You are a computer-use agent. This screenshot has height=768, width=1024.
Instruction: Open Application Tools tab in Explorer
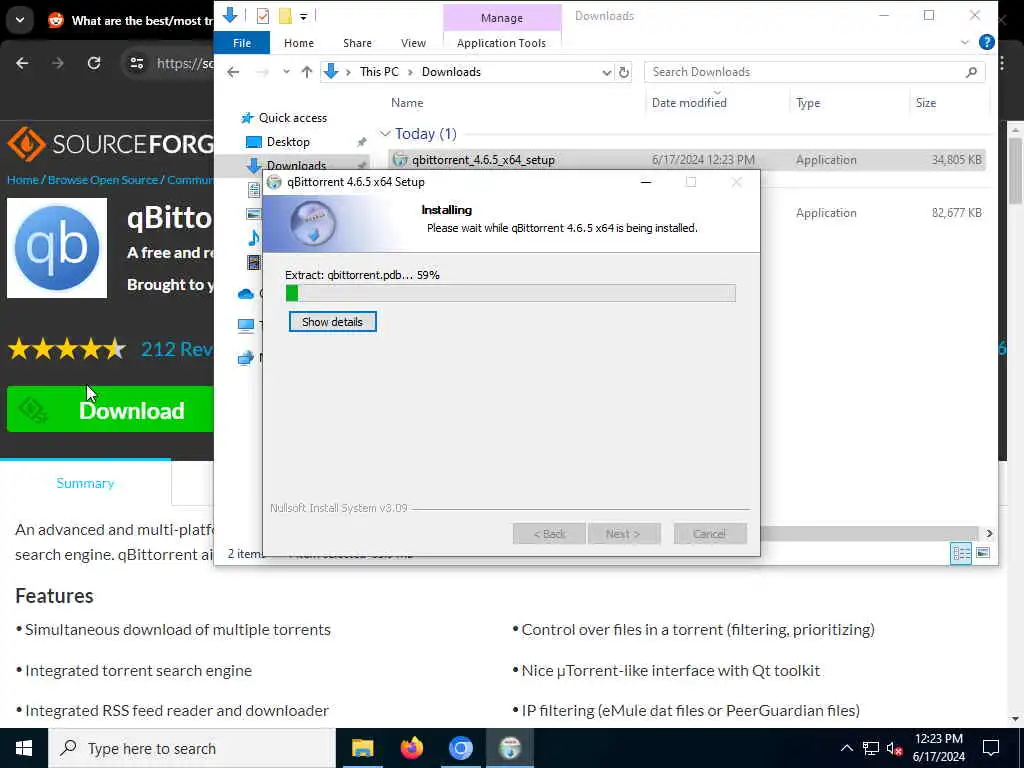tap(502, 43)
